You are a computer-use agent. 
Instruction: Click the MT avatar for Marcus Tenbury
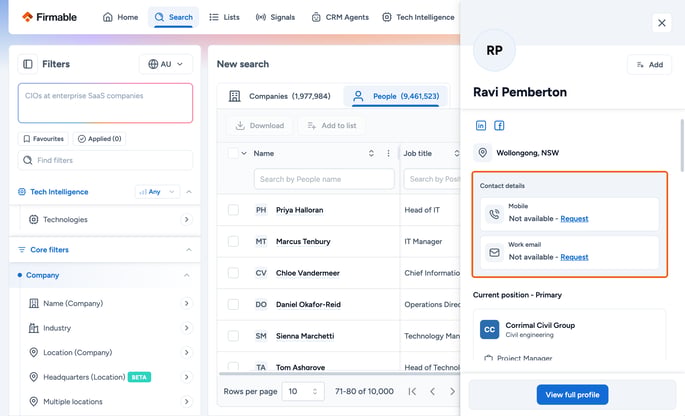(x=261, y=241)
